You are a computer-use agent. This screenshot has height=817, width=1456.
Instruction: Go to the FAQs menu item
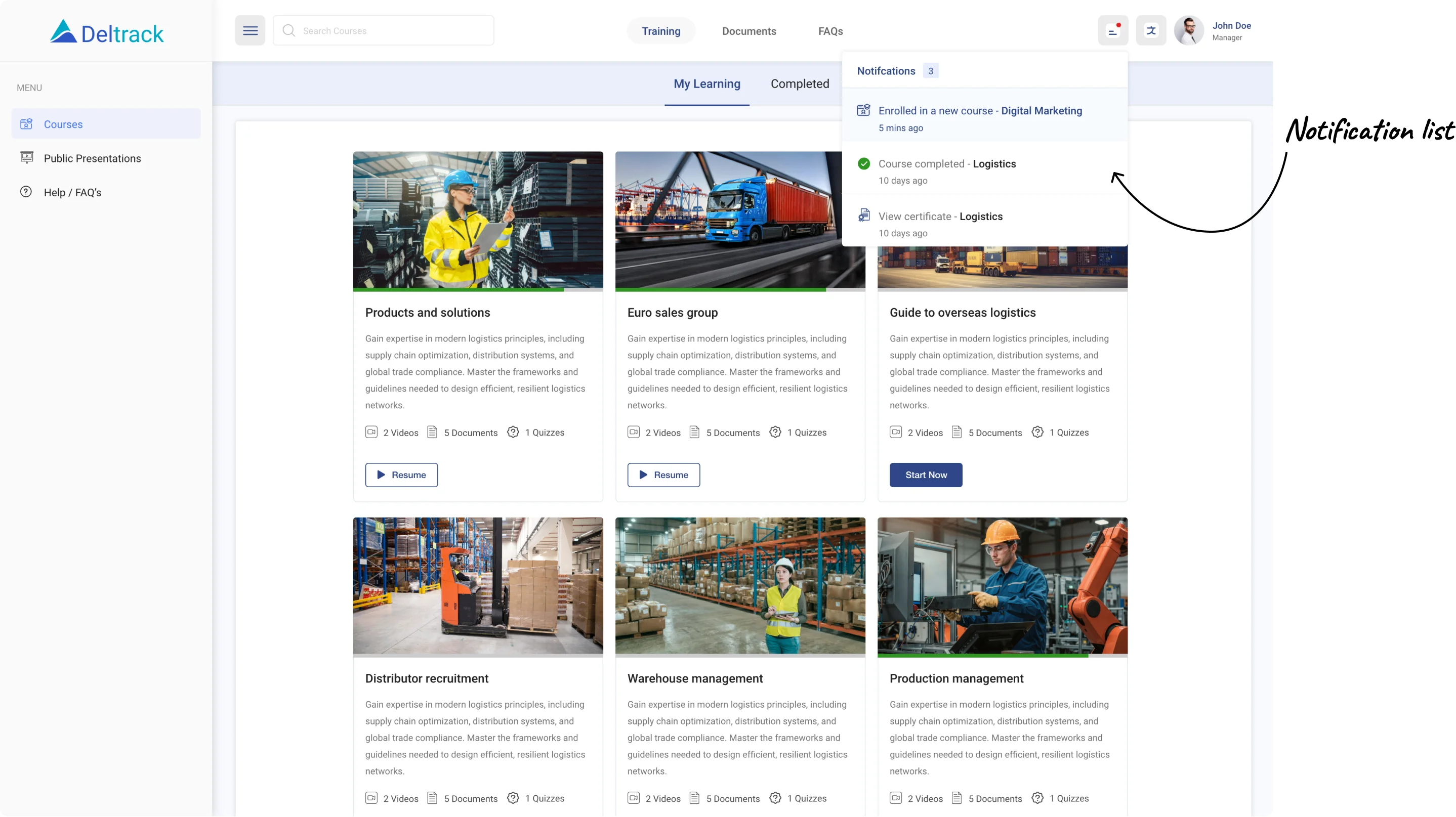pos(830,31)
